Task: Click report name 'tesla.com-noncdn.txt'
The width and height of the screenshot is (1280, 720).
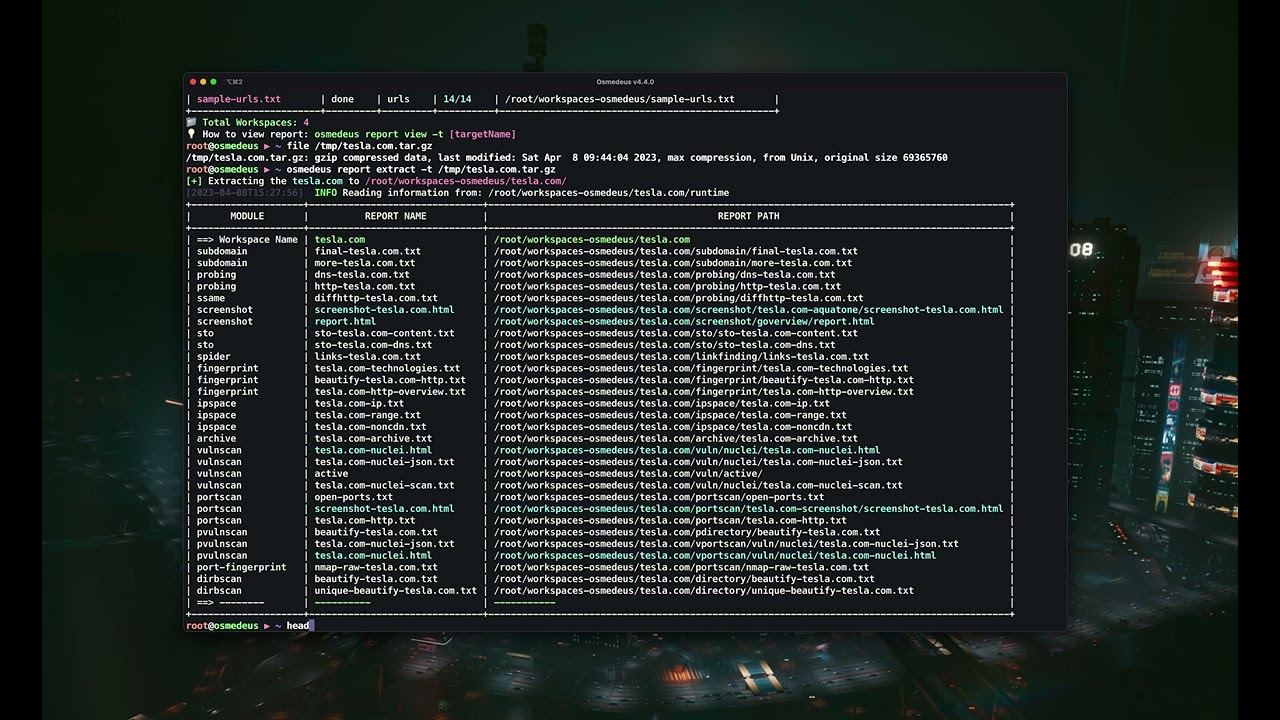Action: coord(370,427)
